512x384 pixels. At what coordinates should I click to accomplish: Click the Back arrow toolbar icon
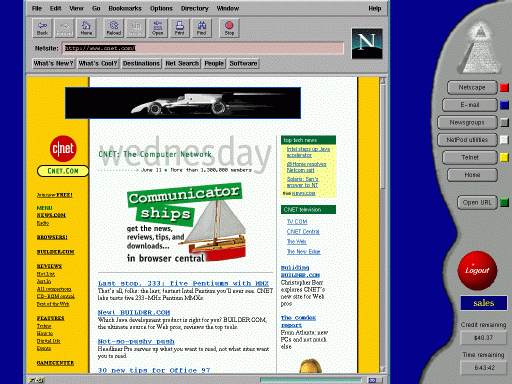(x=42, y=28)
